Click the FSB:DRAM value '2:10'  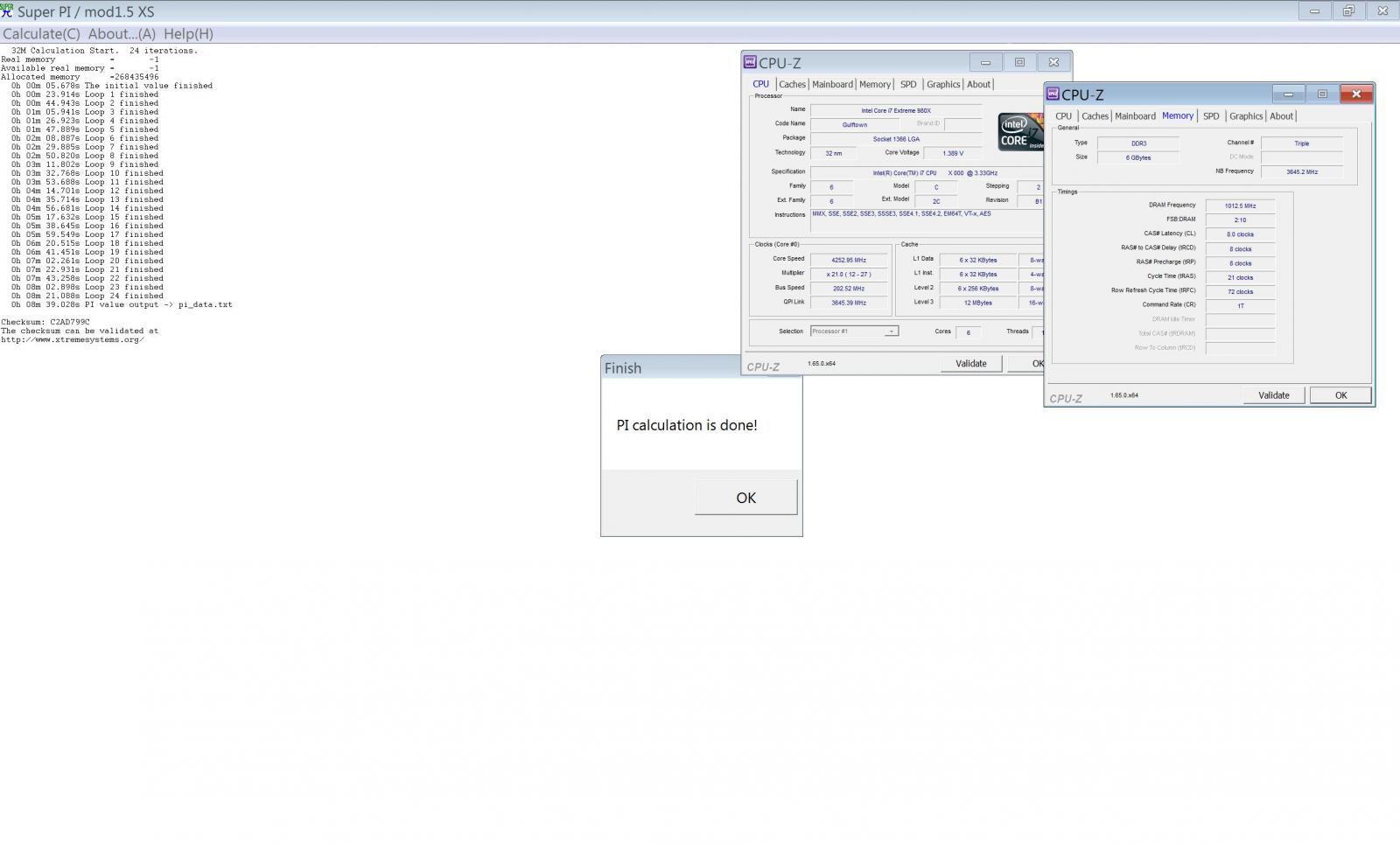pyautogui.click(x=1240, y=220)
